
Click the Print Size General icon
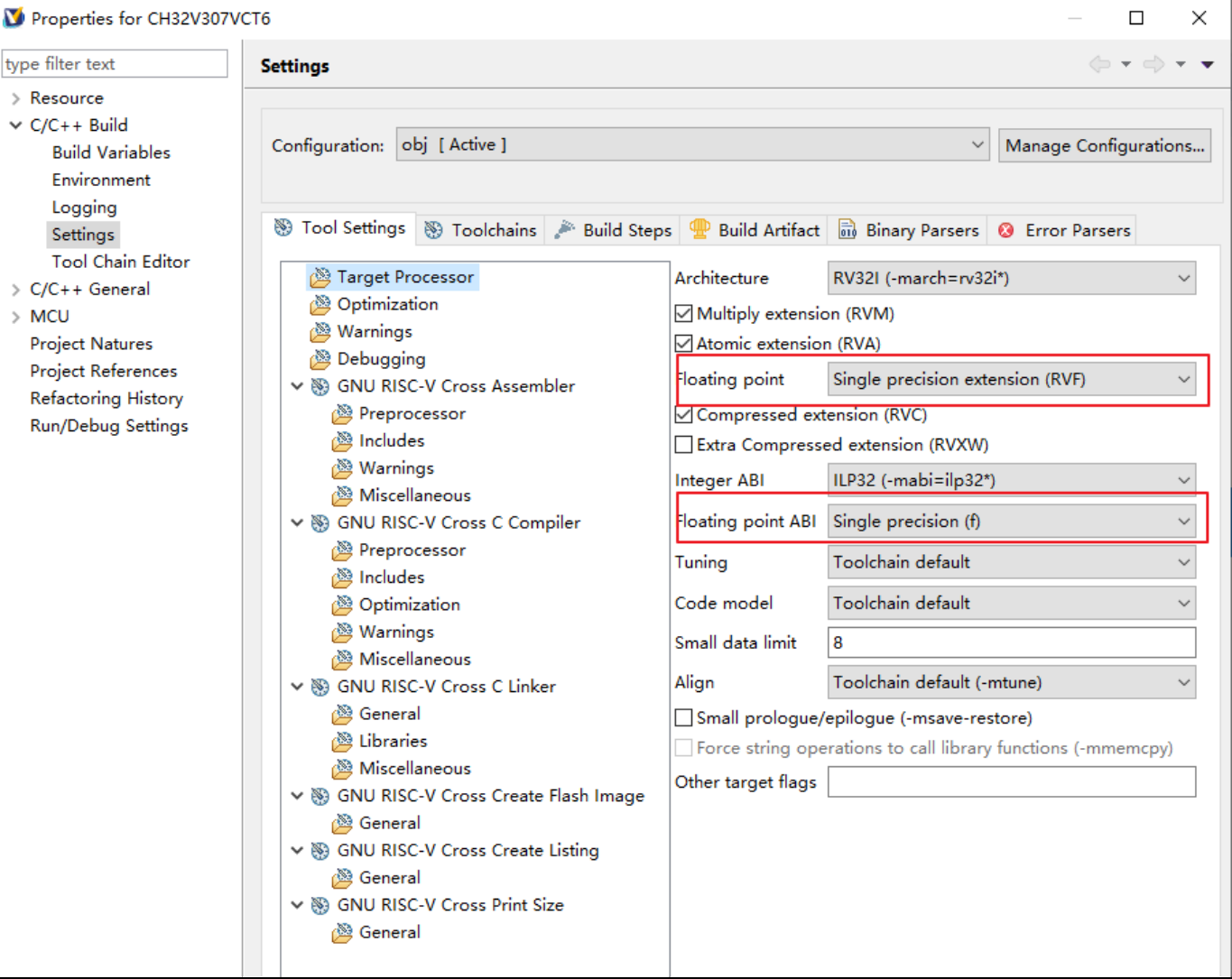[341, 933]
